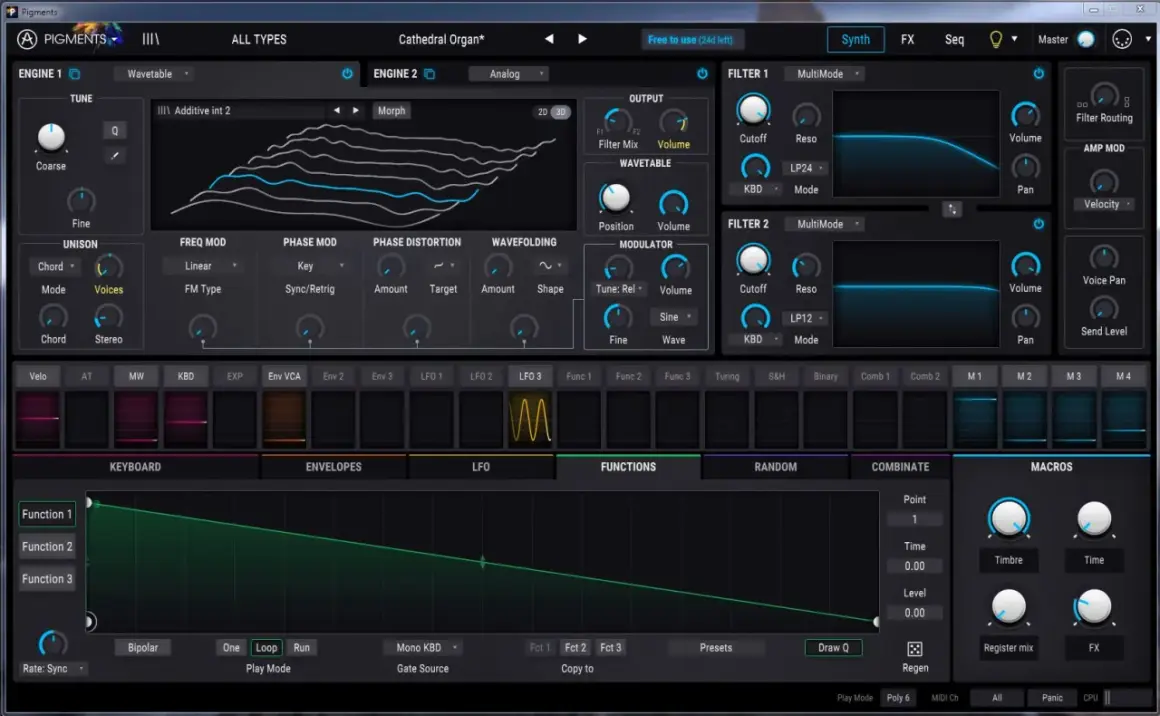Toggle Filter 2 power button
1160x716 pixels.
point(1039,224)
